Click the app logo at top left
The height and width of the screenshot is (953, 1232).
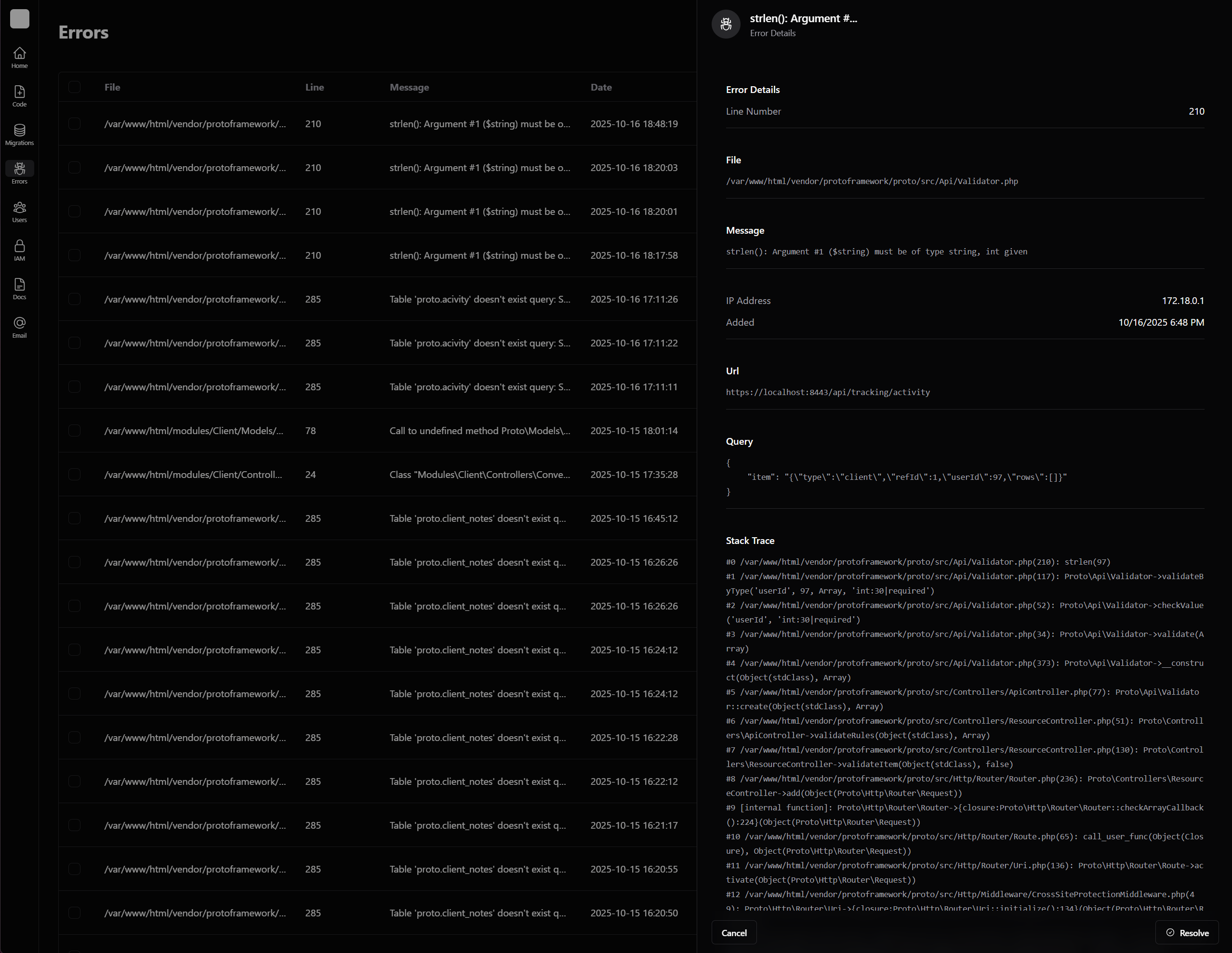[x=20, y=19]
